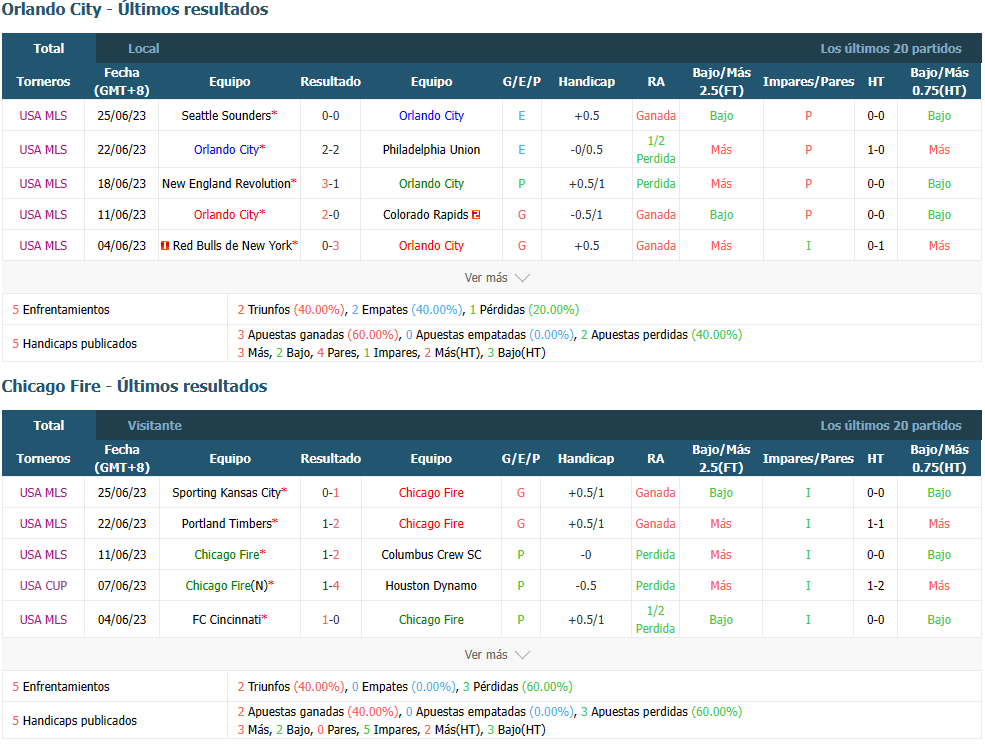
Task: Click '5 Enfrentamientos' under Orlando City table
Action: (61, 310)
